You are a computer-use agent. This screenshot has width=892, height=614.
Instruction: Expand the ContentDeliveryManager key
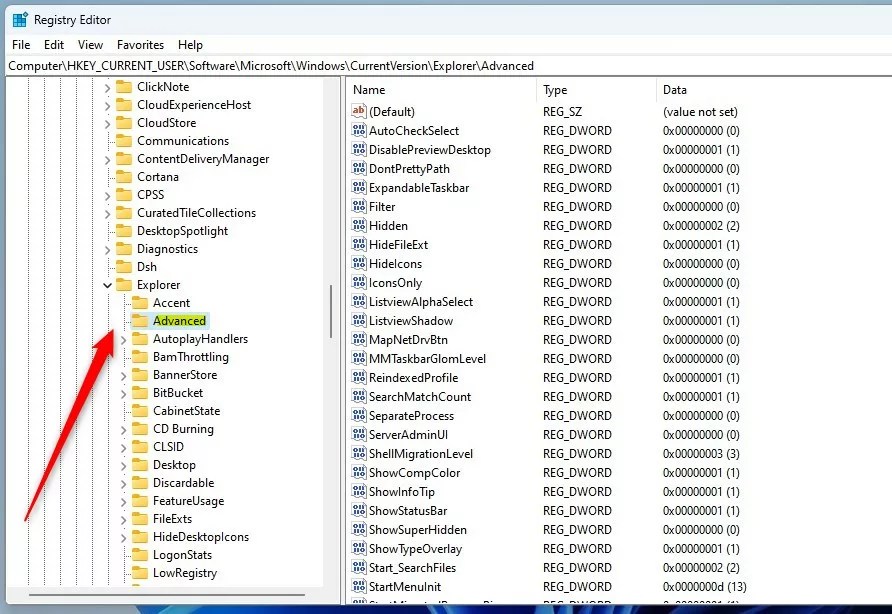[108, 159]
